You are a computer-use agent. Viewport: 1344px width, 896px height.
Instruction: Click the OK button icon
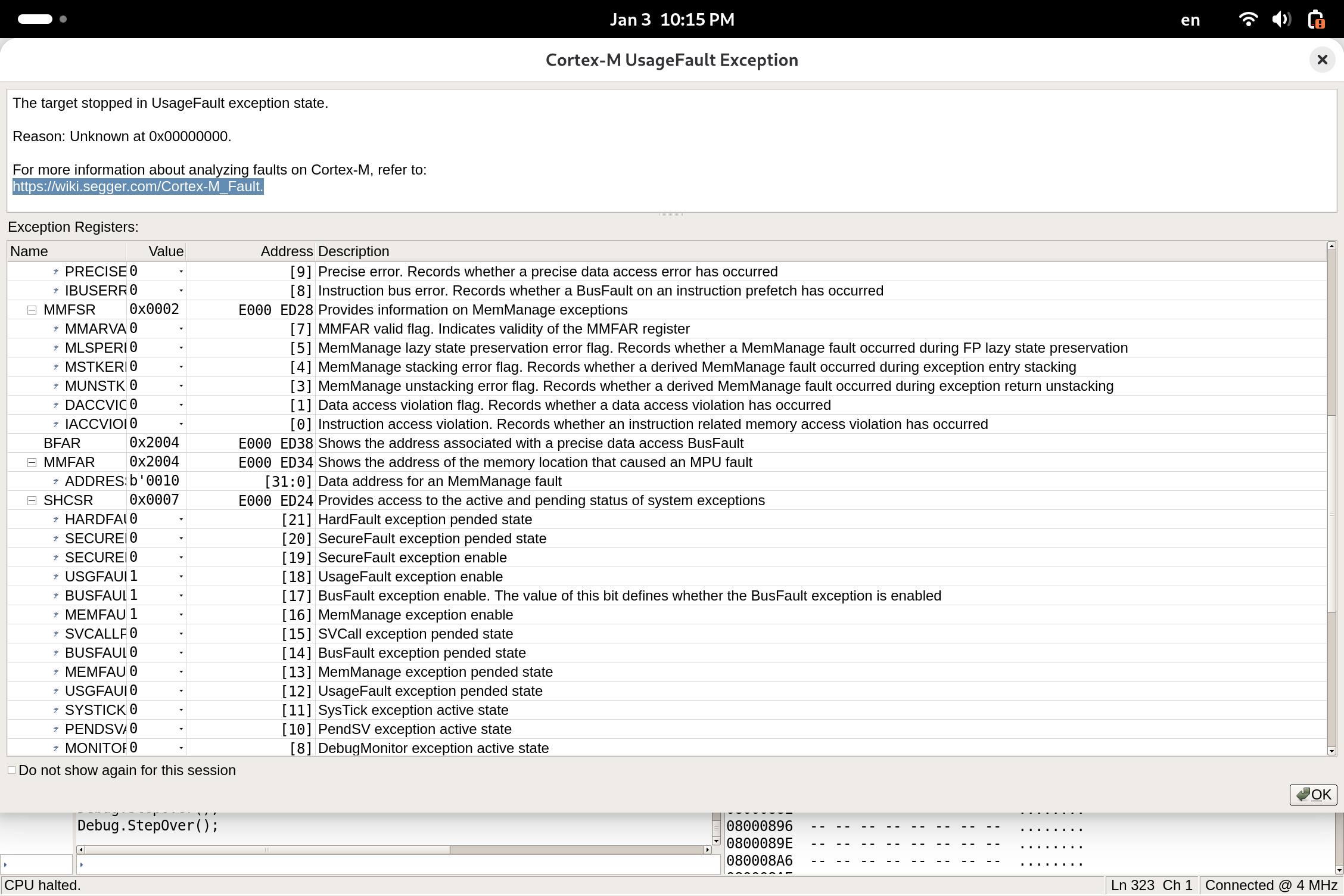pyautogui.click(x=1303, y=794)
